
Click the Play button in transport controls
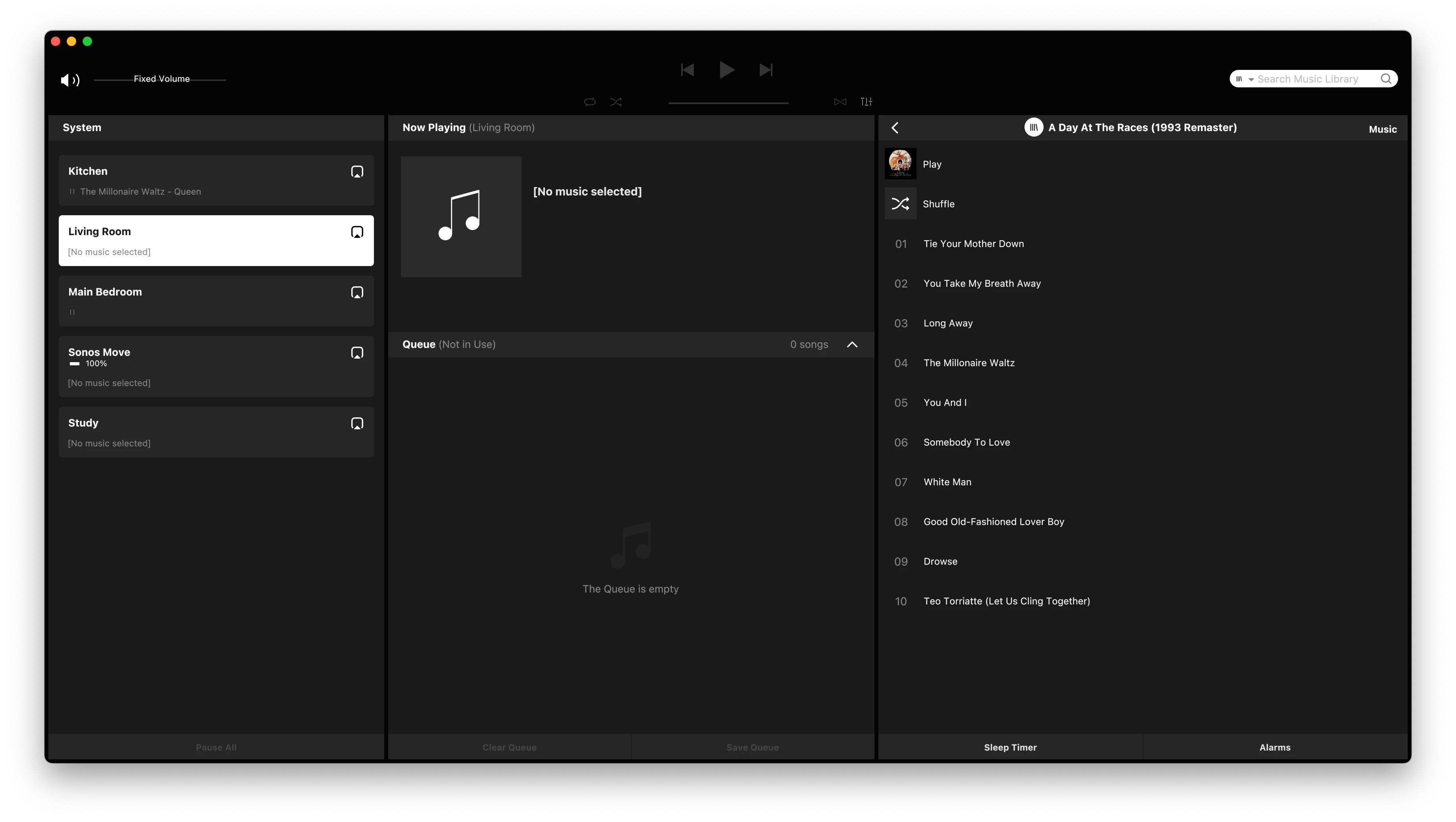point(726,70)
